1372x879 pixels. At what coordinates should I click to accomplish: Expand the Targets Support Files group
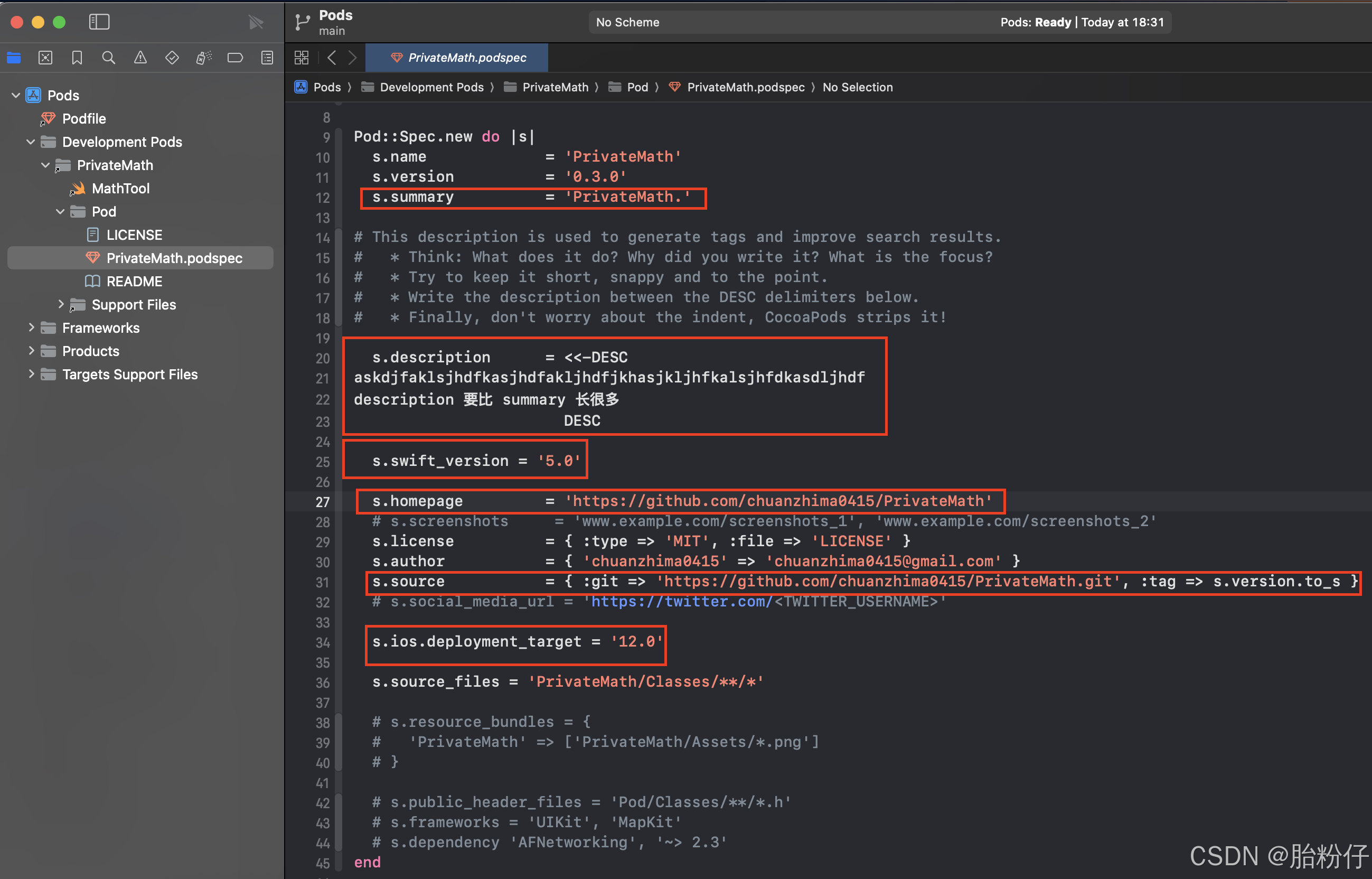(31, 375)
